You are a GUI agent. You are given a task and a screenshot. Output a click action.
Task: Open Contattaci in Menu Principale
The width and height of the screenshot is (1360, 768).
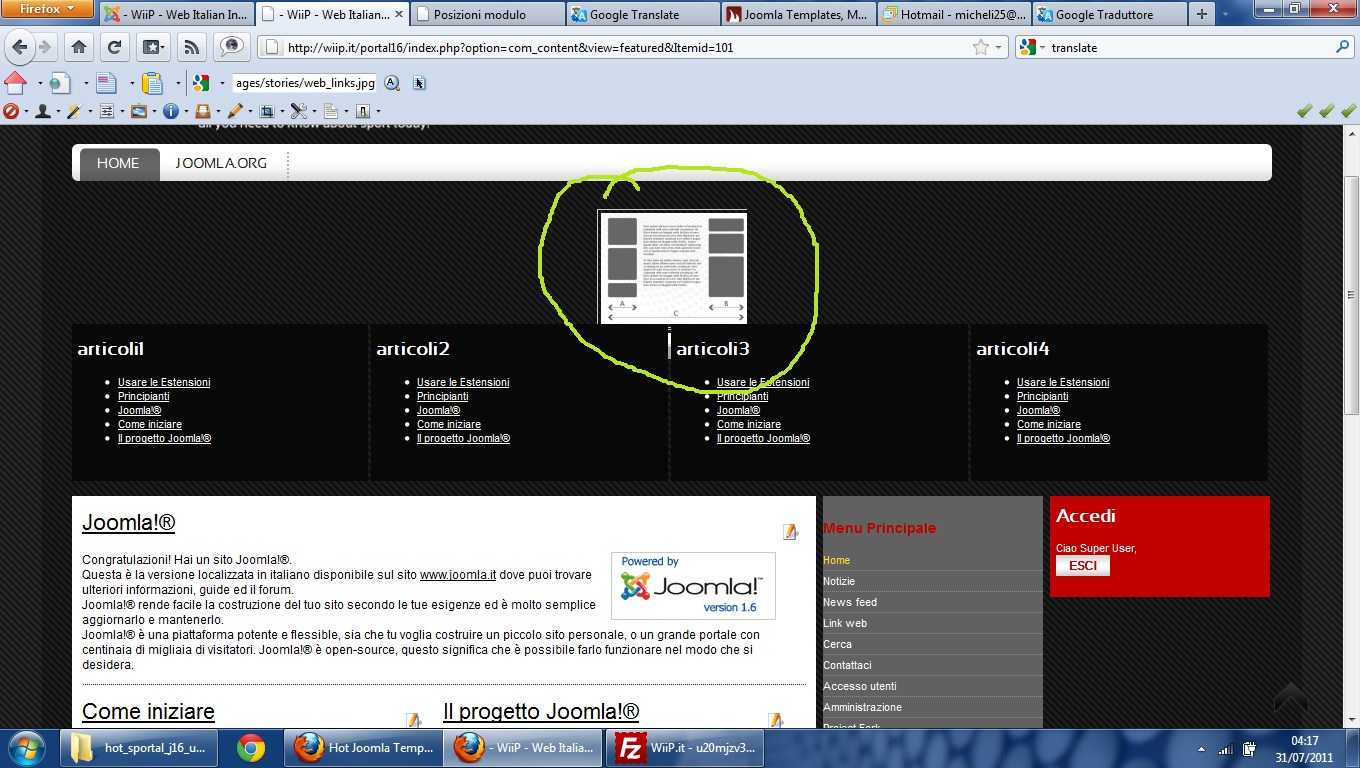[847, 665]
